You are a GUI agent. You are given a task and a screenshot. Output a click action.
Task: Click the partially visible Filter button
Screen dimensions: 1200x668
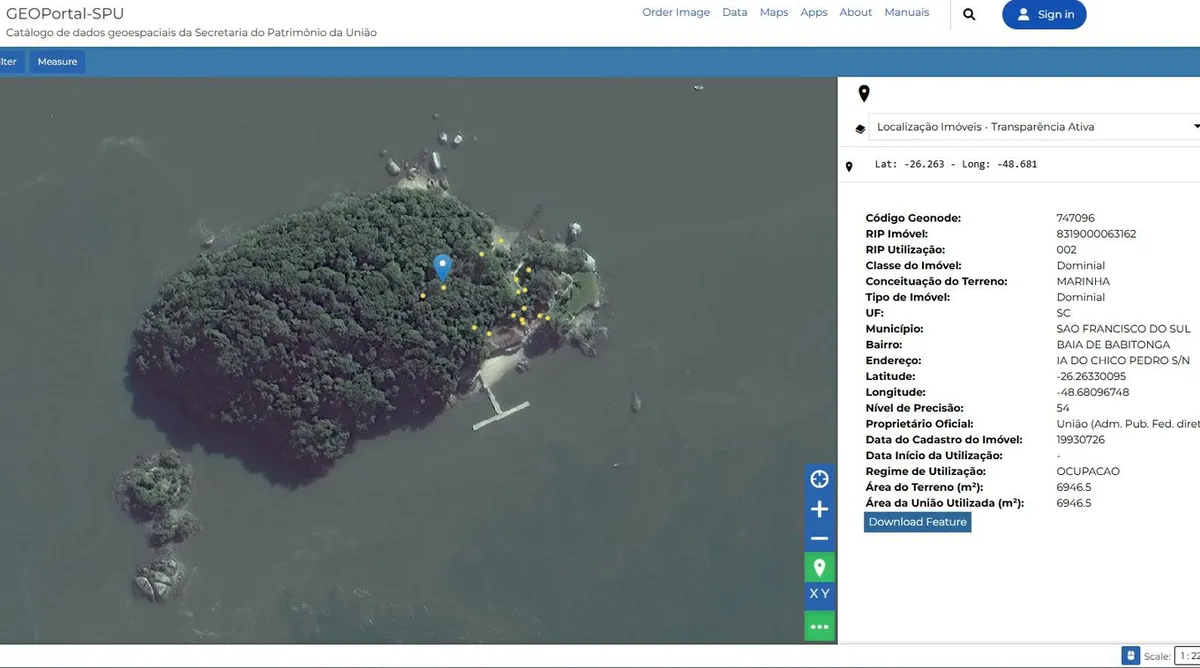[10, 62]
